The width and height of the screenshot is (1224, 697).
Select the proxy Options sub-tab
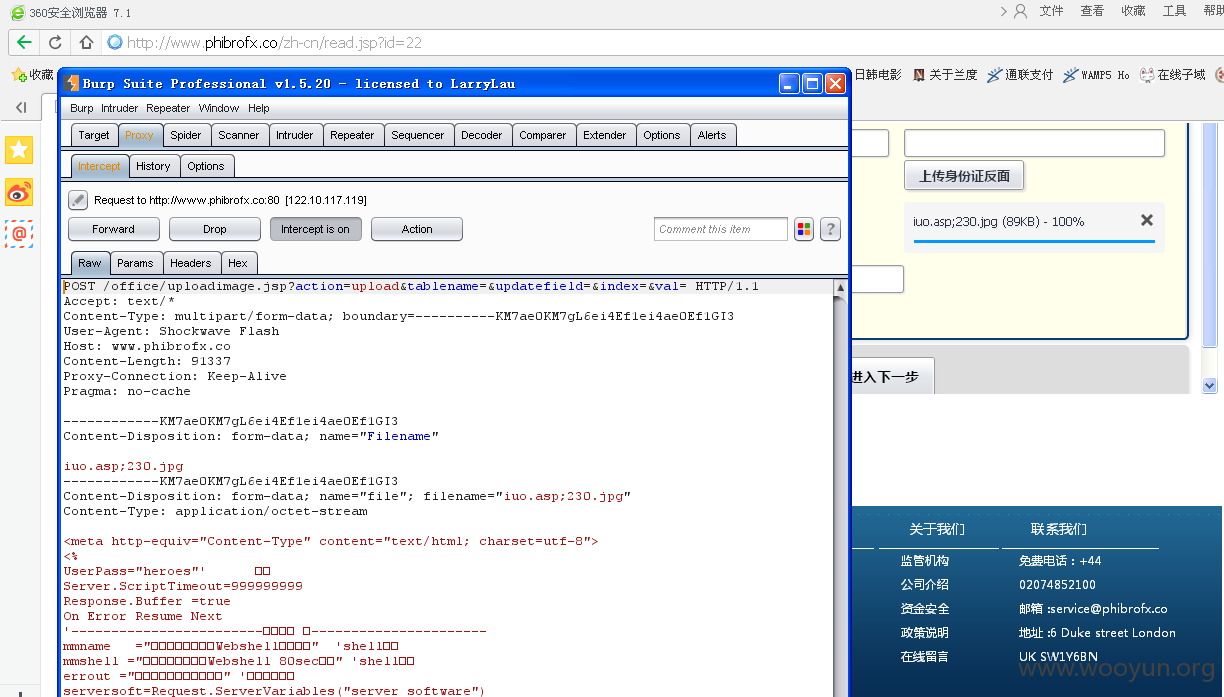(x=206, y=166)
